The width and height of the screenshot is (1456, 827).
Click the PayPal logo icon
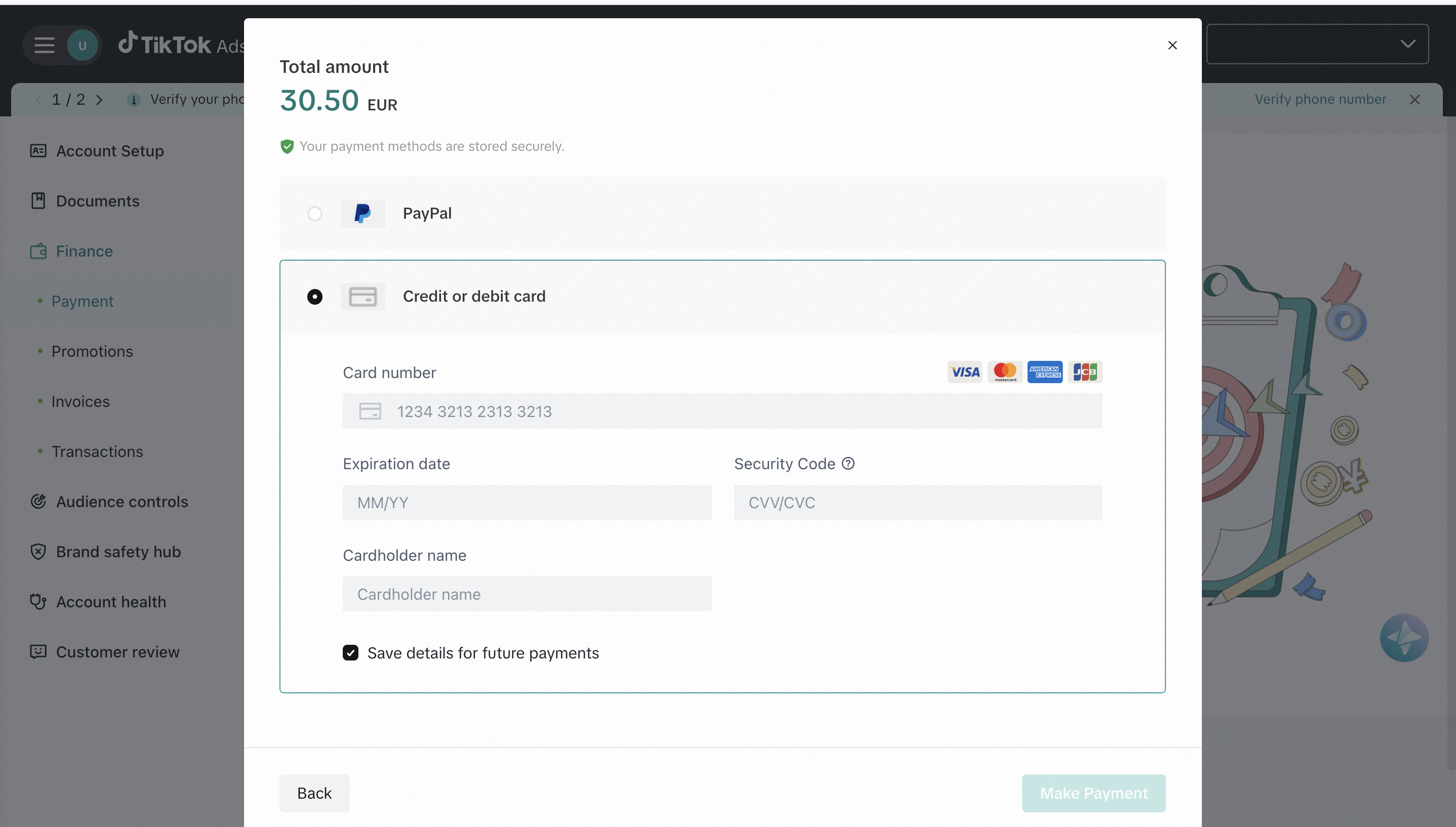point(362,214)
